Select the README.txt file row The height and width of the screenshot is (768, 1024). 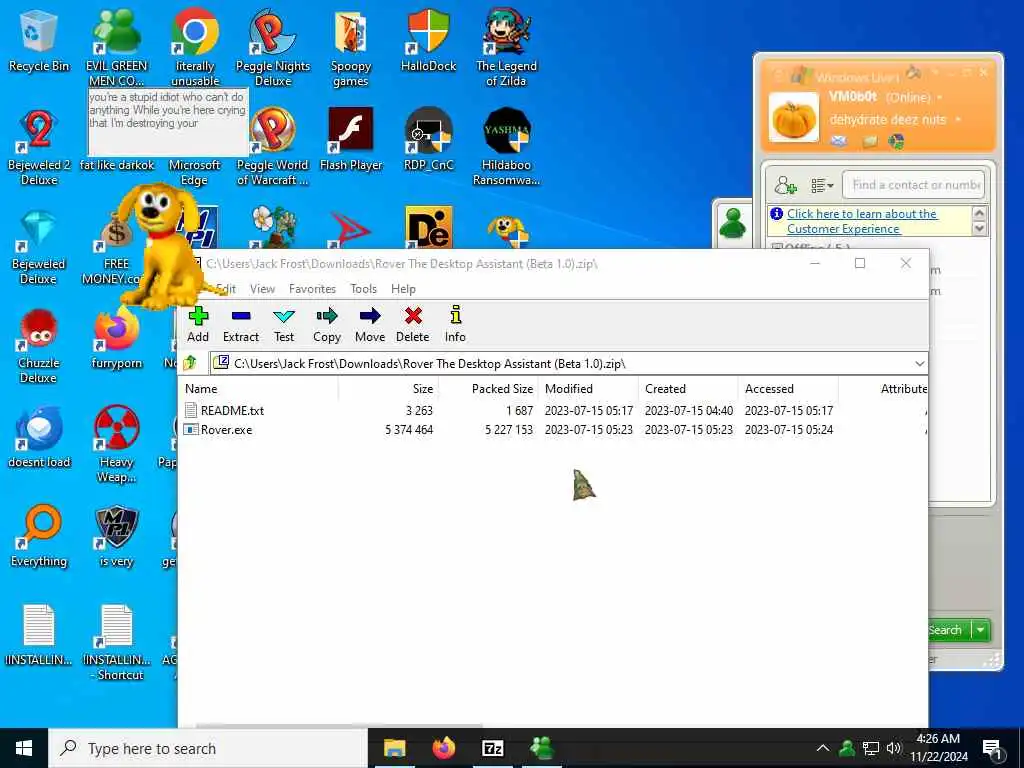pyautogui.click(x=554, y=411)
